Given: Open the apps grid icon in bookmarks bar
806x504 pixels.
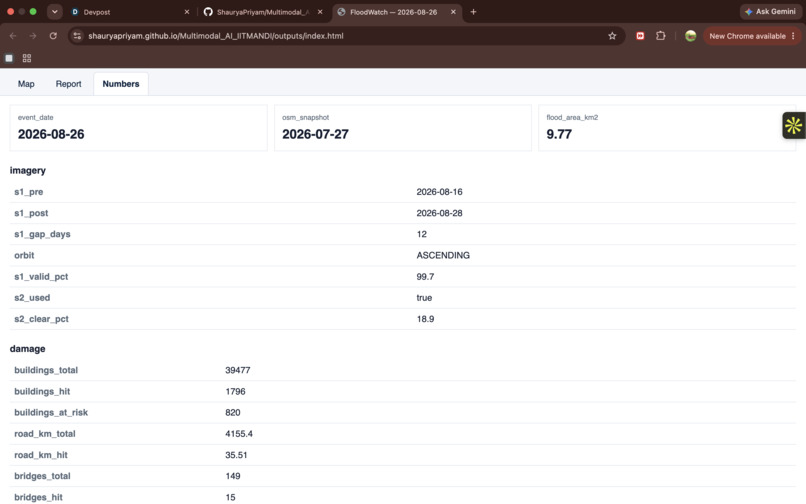Looking at the screenshot, I should coord(27,58).
